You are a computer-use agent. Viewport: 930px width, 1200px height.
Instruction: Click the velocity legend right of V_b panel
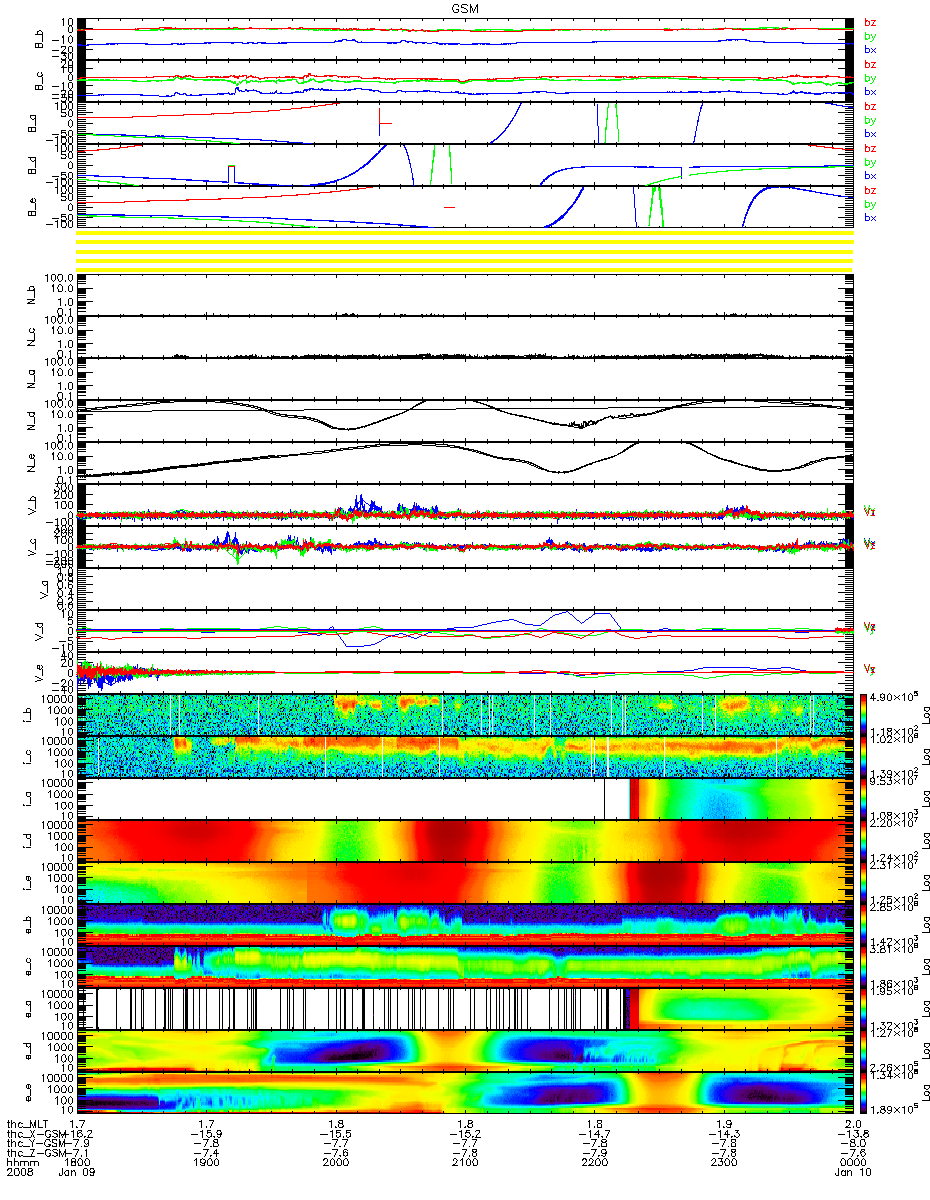tap(868, 511)
